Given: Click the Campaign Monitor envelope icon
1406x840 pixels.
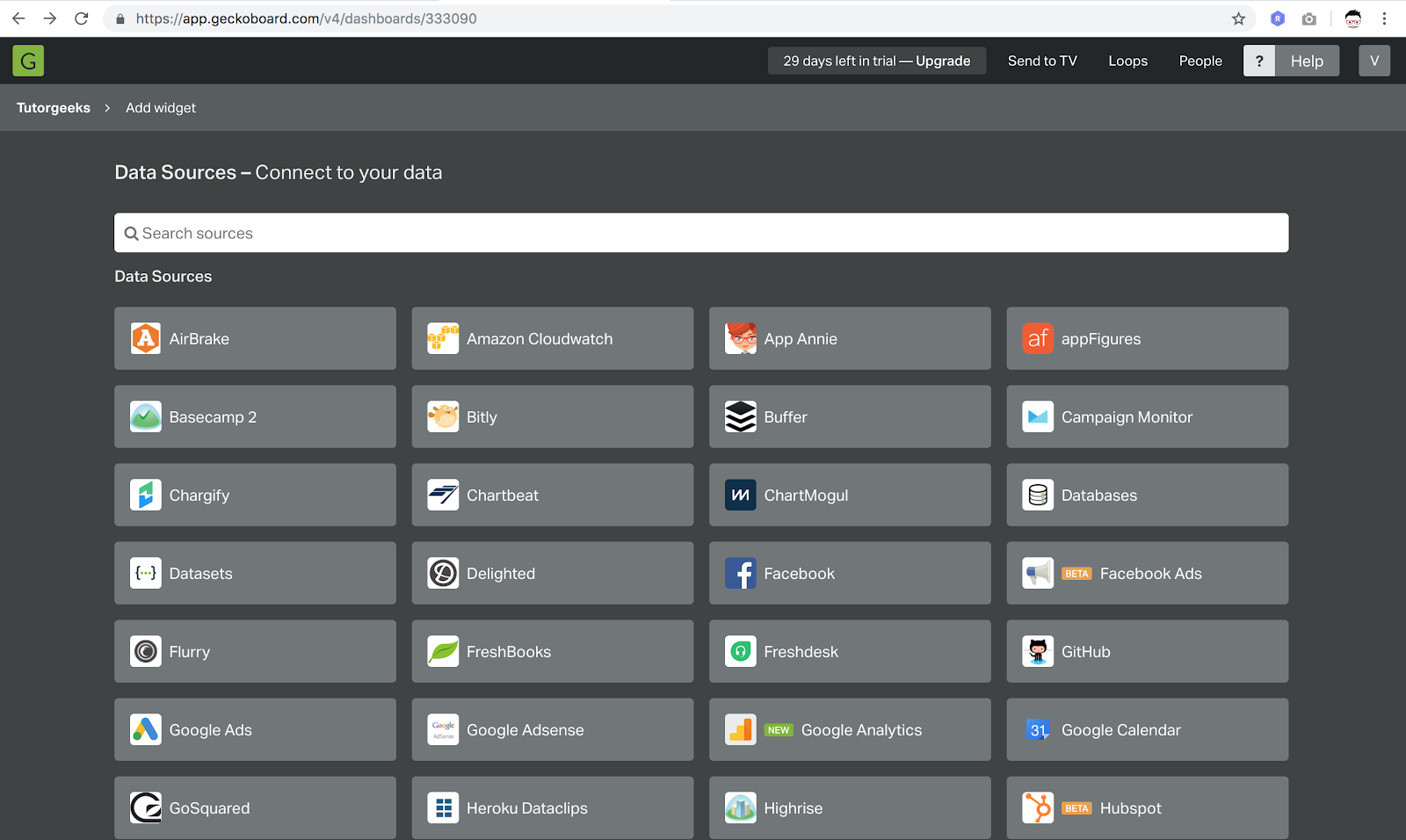Looking at the screenshot, I should (1038, 416).
